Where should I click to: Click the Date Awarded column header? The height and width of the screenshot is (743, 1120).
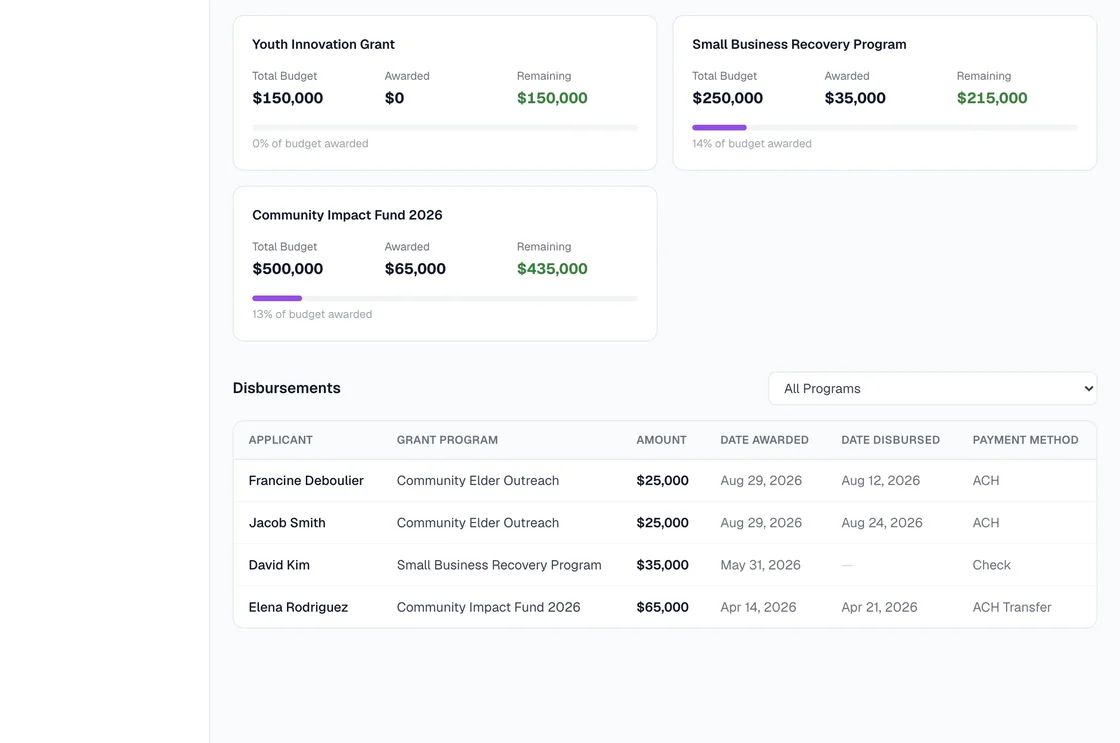(x=764, y=440)
